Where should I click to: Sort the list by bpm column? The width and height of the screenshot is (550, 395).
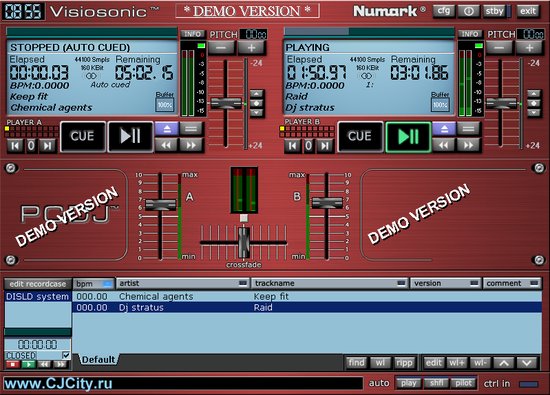coord(93,284)
